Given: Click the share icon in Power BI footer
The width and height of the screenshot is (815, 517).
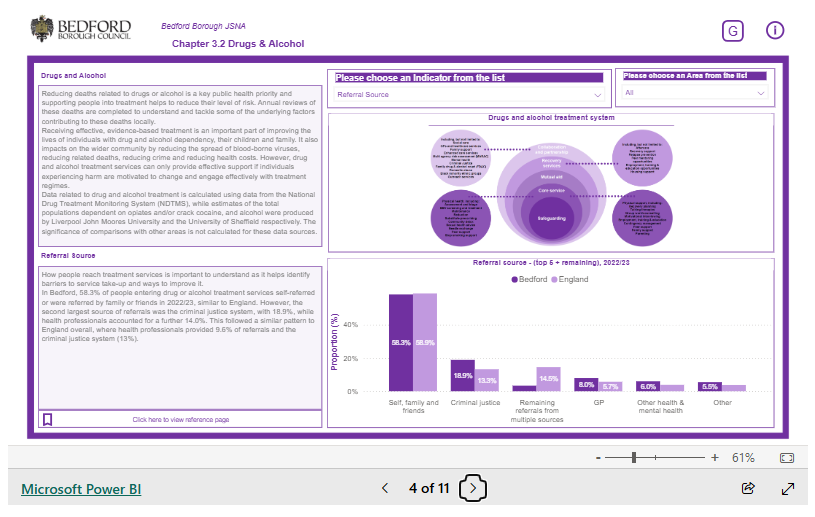Looking at the screenshot, I should click(748, 488).
